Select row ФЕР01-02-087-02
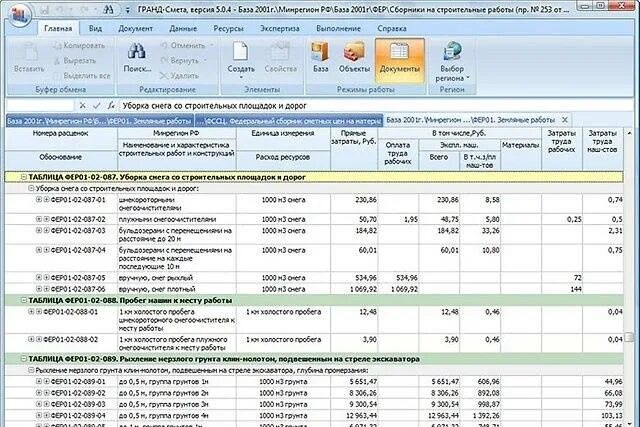 tap(314, 219)
